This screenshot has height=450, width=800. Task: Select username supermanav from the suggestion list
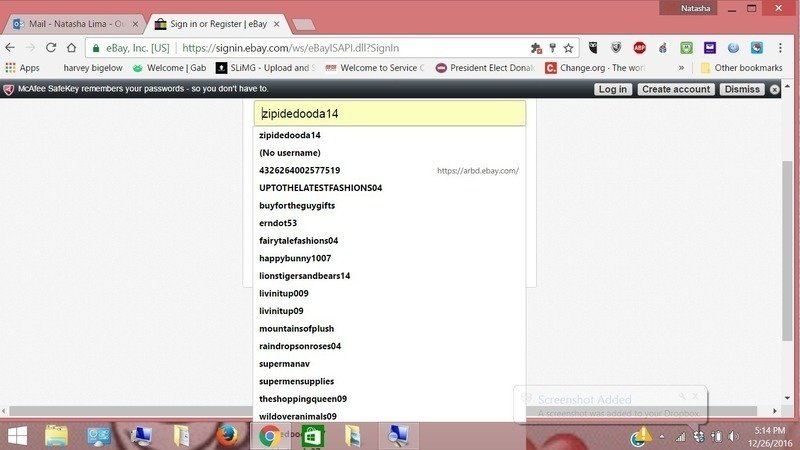286,364
